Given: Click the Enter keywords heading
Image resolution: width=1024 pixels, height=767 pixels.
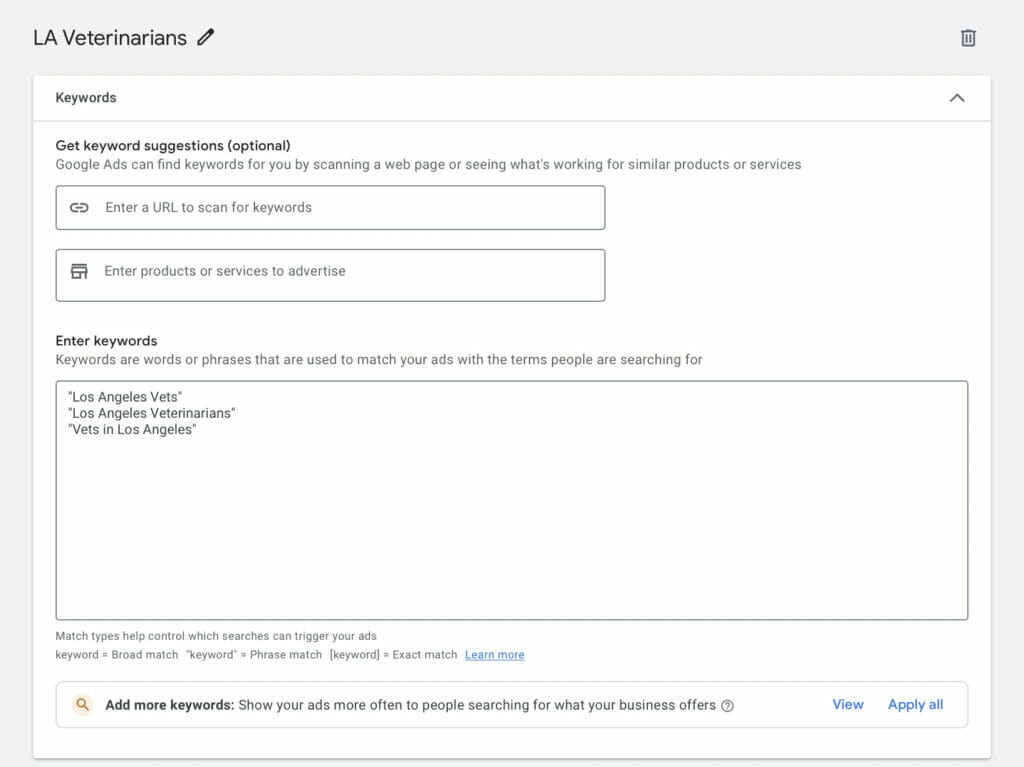Looking at the screenshot, I should 106,340.
